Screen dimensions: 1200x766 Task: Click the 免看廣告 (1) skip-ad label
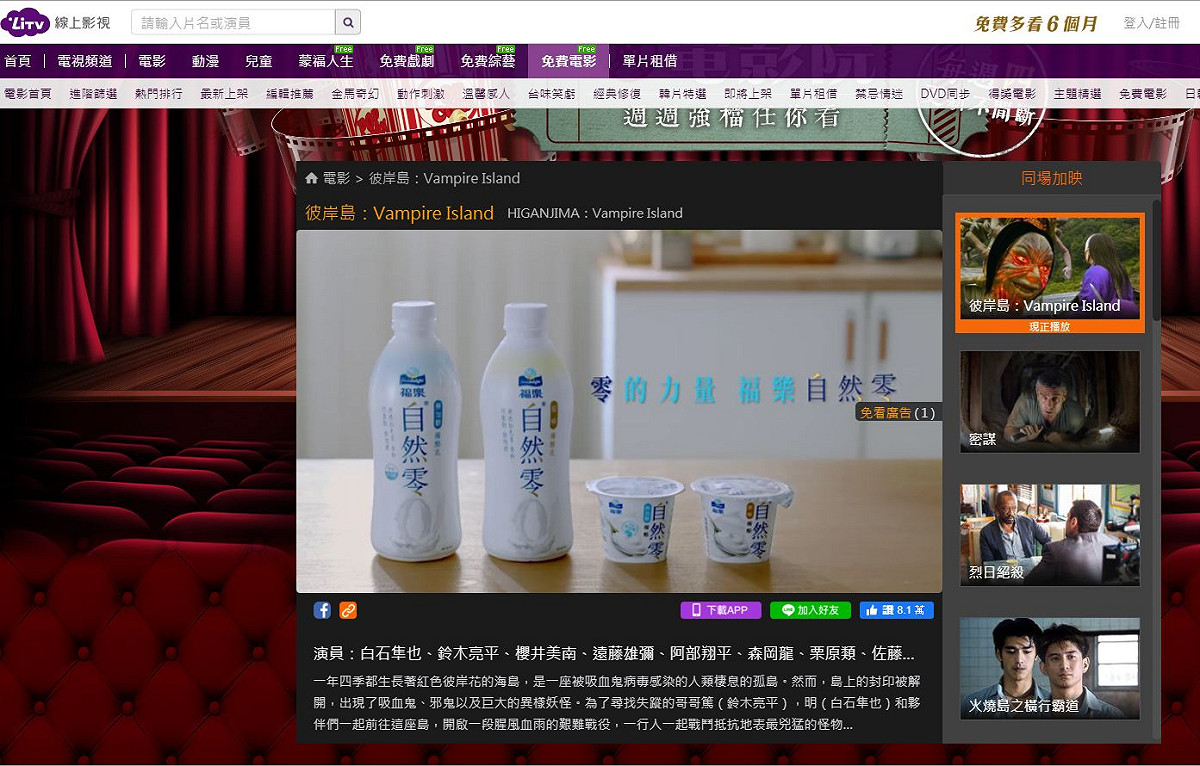(897, 412)
